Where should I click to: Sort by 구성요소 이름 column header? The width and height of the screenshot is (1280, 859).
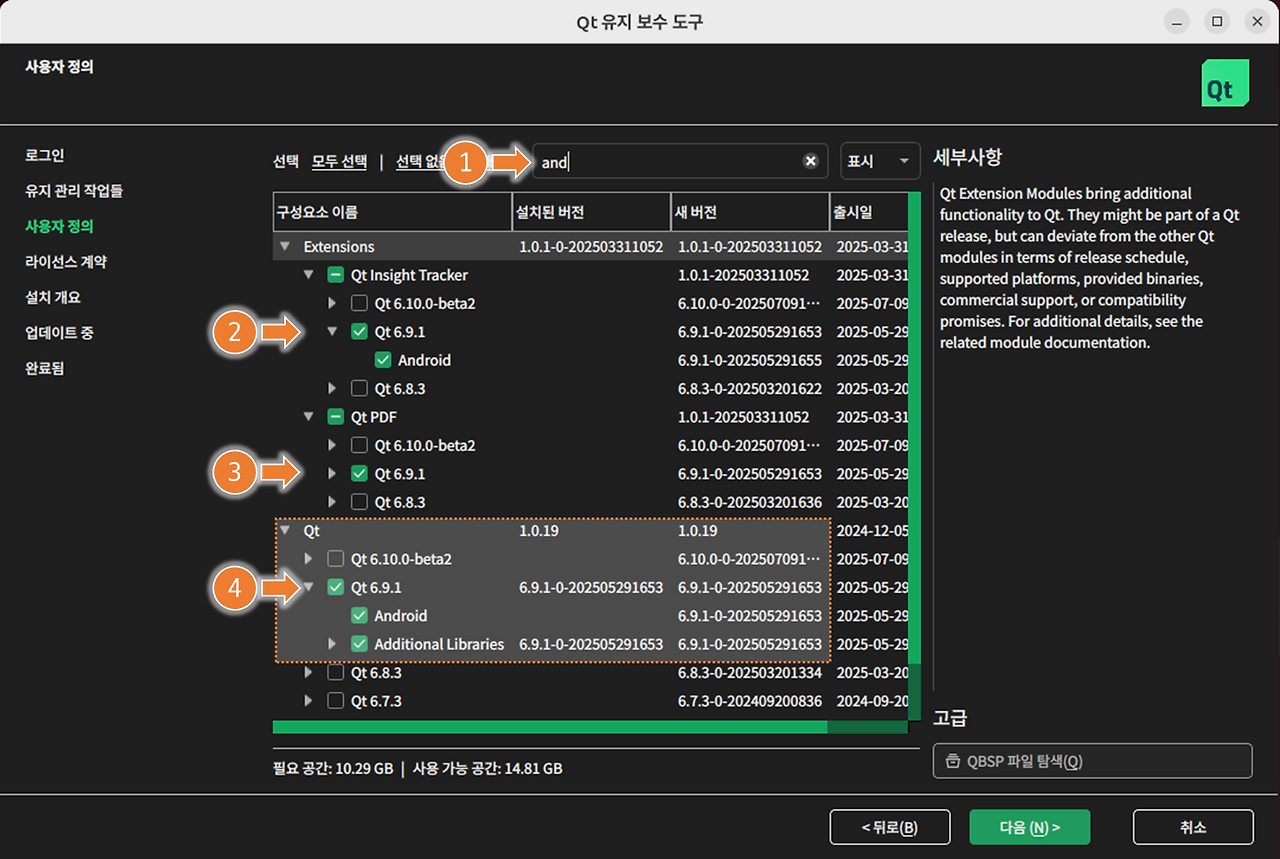click(x=392, y=212)
